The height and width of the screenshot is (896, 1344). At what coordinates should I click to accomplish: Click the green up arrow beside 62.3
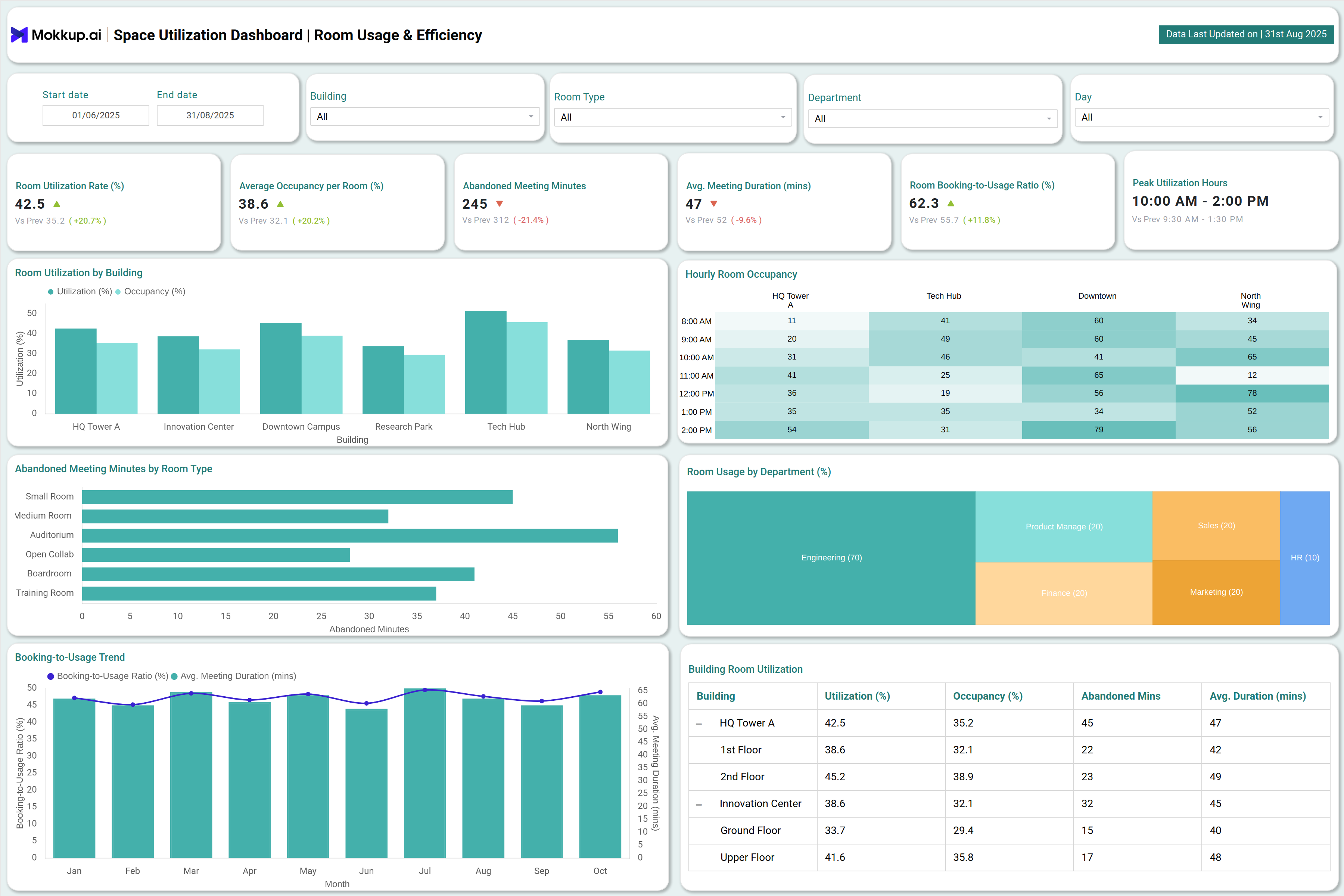coord(951,203)
